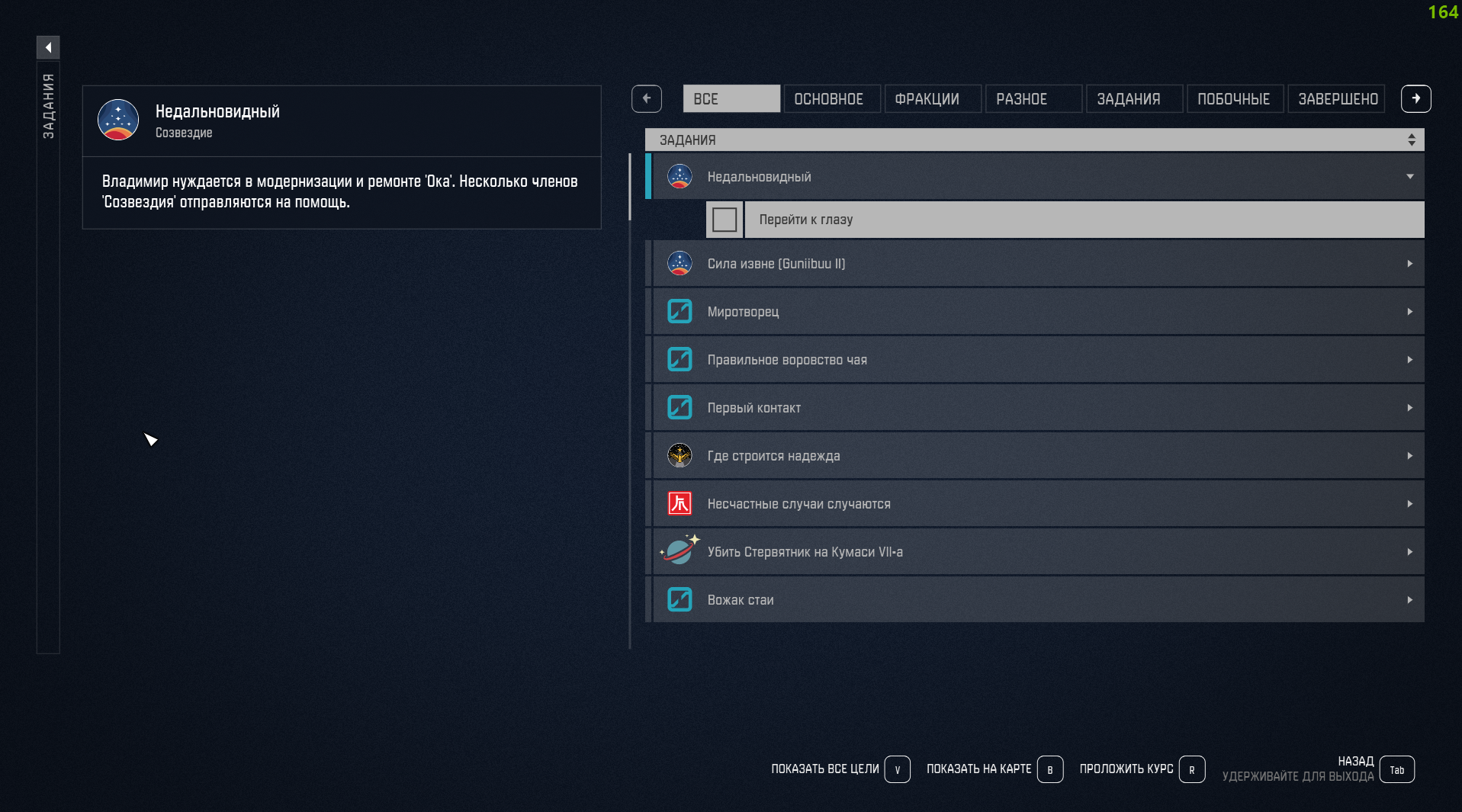
Task: Click the B key icon
Action: 1050,769
